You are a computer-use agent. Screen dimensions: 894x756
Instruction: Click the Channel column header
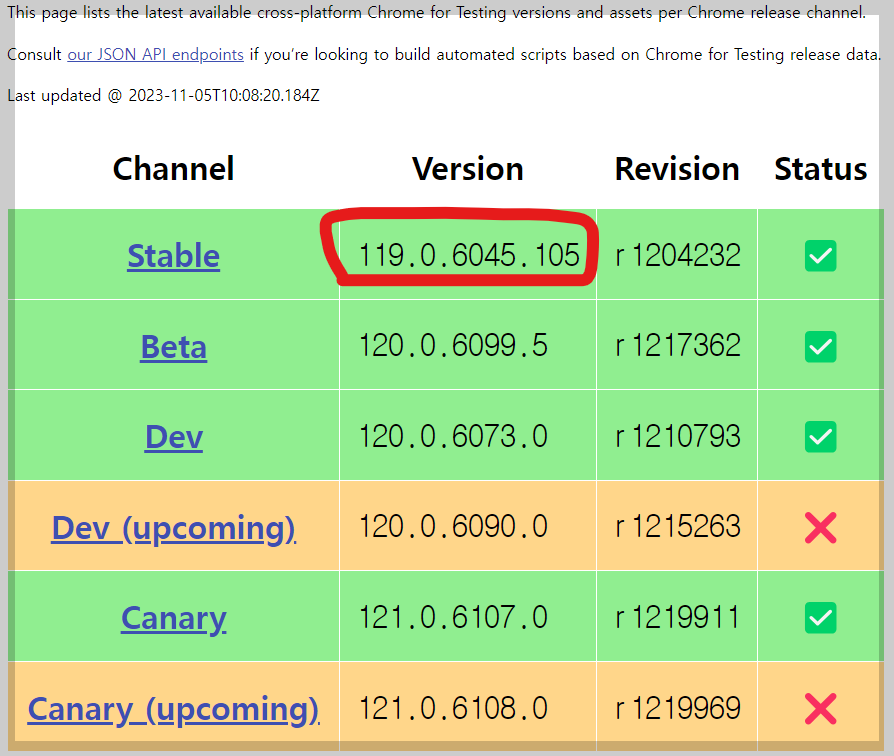click(x=173, y=169)
